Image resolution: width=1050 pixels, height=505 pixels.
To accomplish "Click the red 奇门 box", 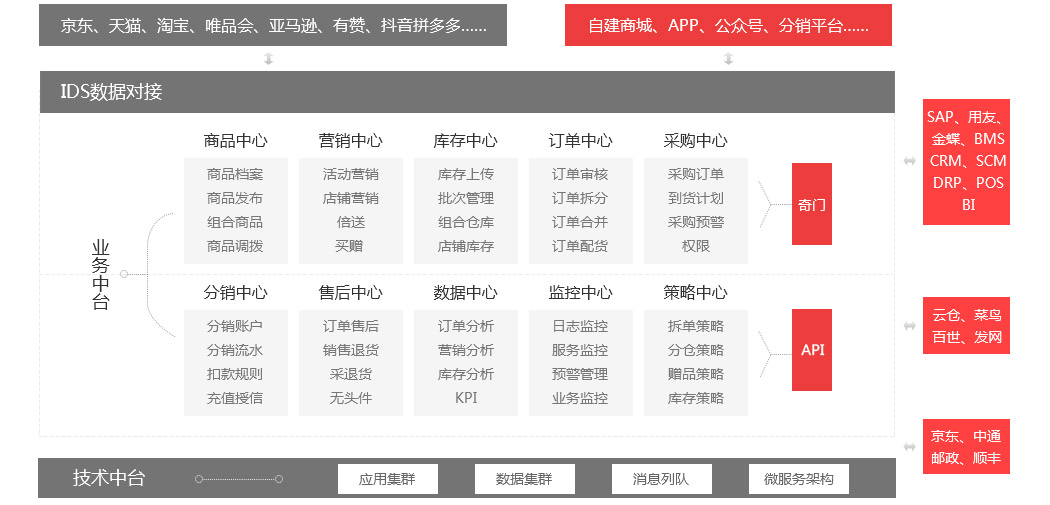I will tap(811, 204).
